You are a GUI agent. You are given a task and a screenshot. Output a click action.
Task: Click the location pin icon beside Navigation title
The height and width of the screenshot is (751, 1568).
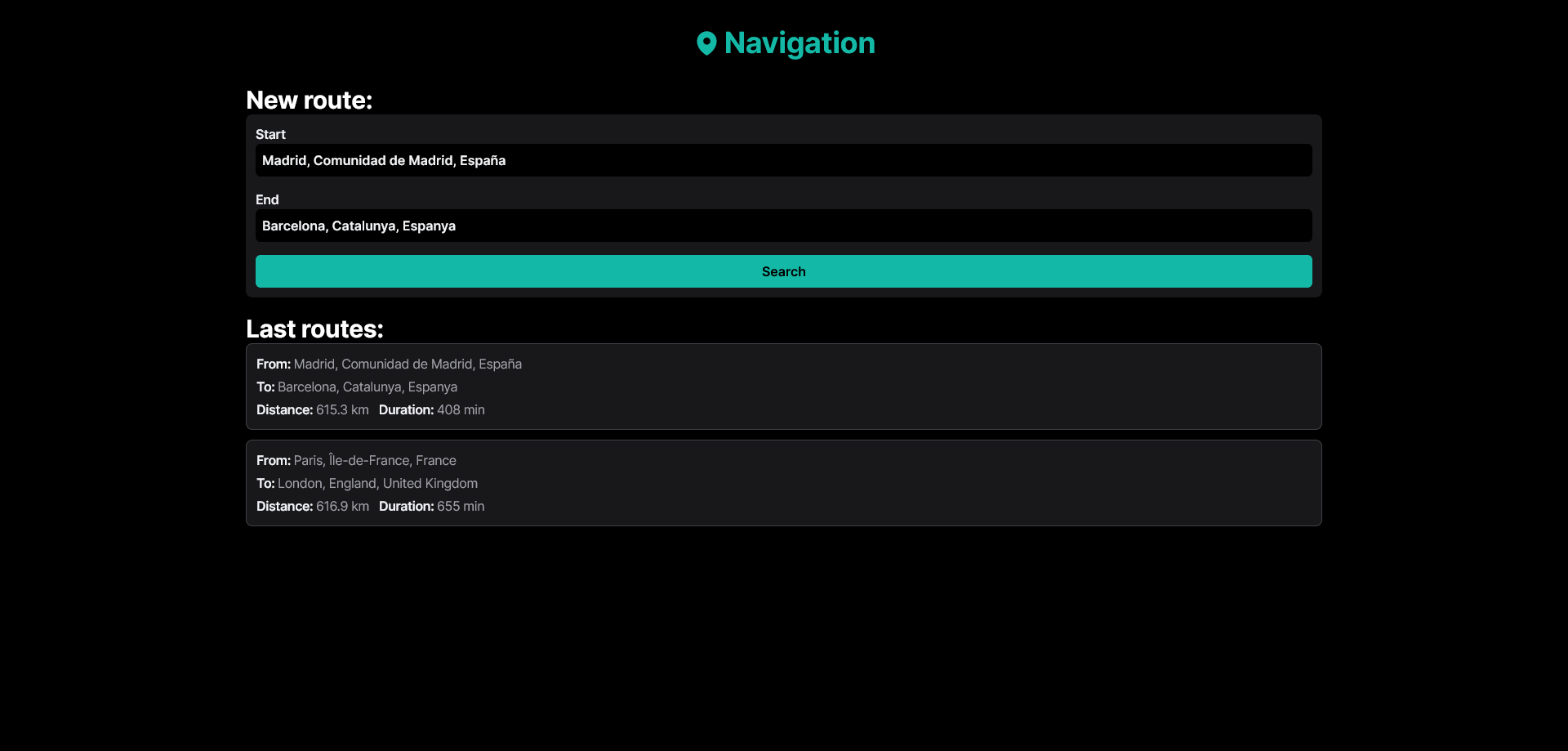pos(707,43)
